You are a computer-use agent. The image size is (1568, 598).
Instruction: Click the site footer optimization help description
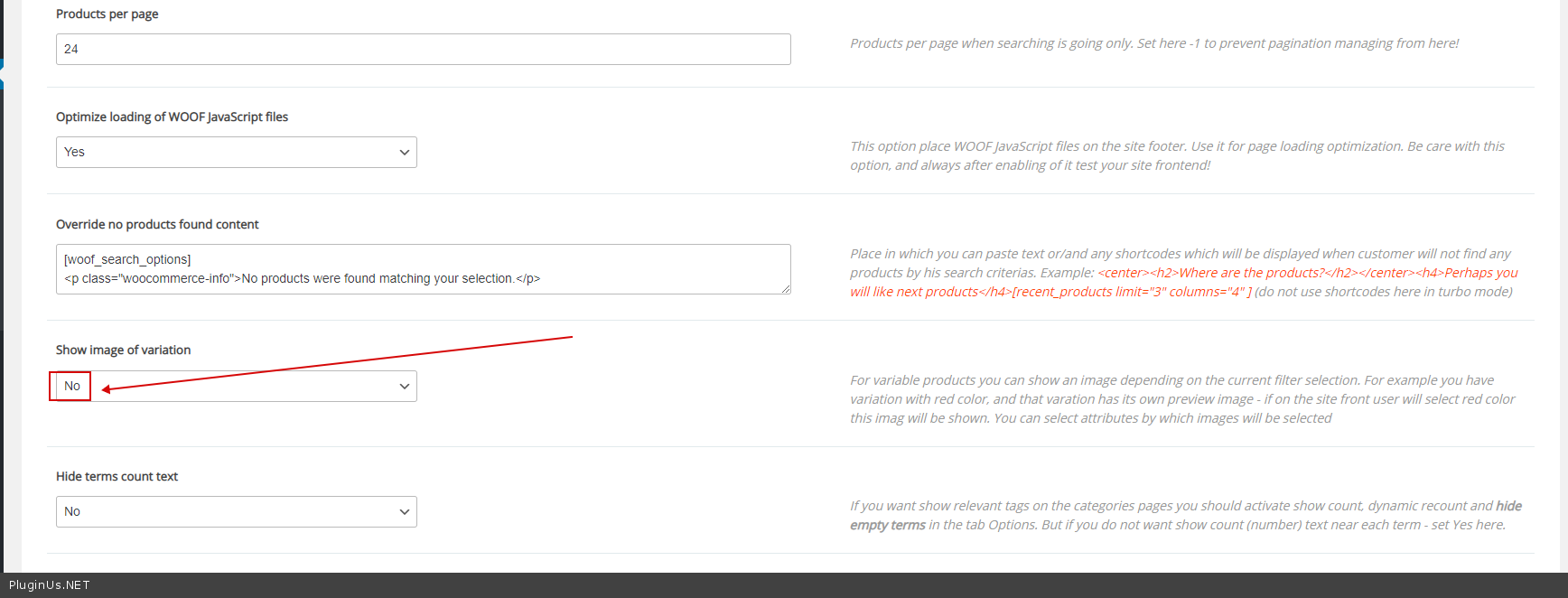point(1176,155)
